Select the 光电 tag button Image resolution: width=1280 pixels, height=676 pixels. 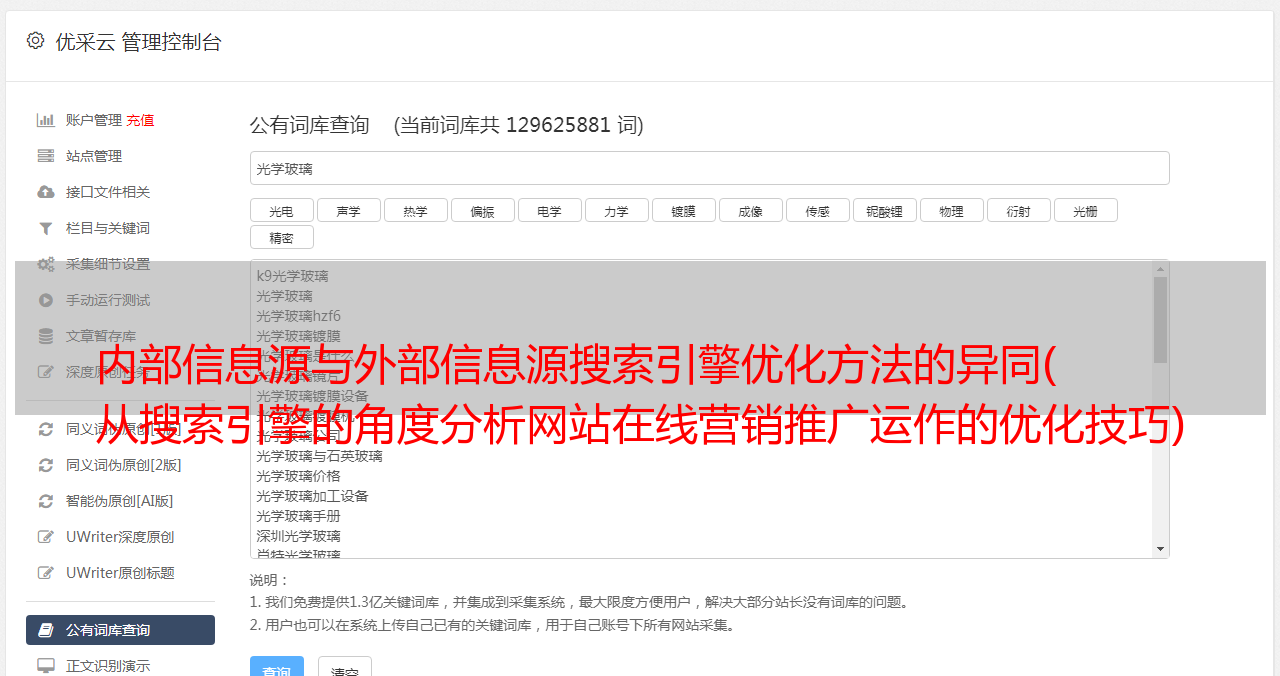coord(282,211)
